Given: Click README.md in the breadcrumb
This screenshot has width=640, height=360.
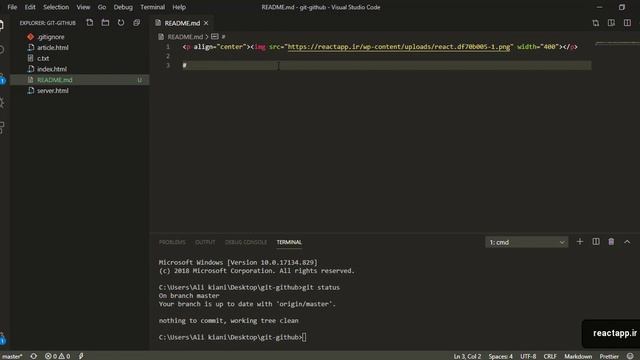Looking at the screenshot, I should click(185, 37).
